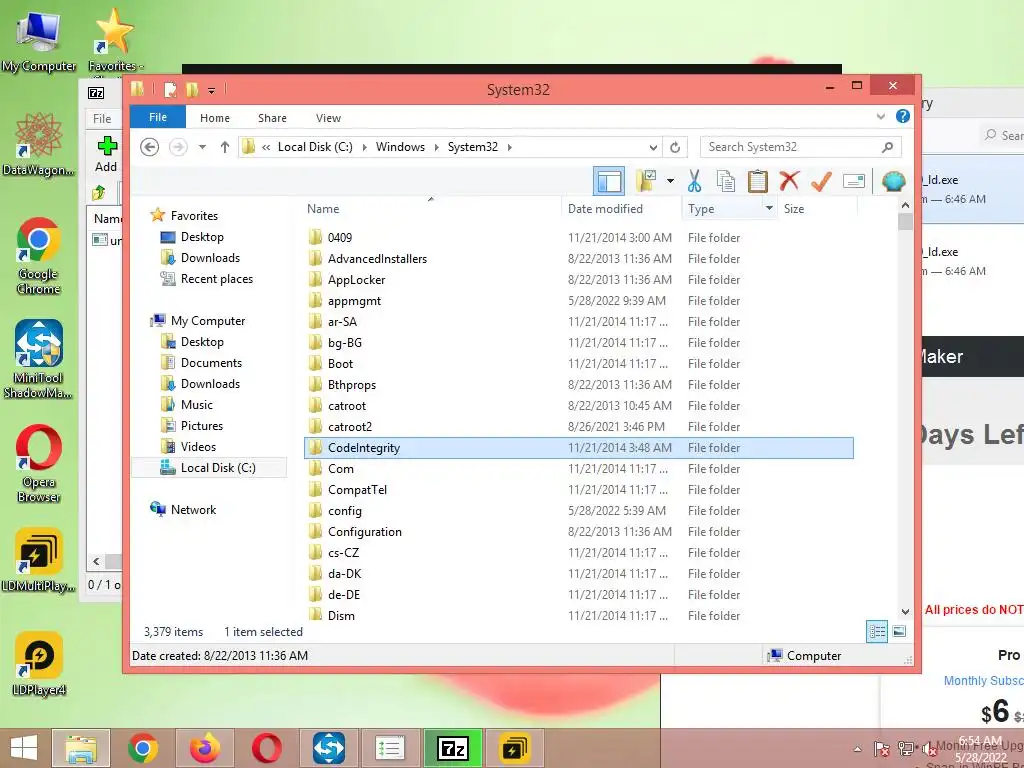
Task: Open the Type column filter dropdown
Action: pyautogui.click(x=769, y=209)
